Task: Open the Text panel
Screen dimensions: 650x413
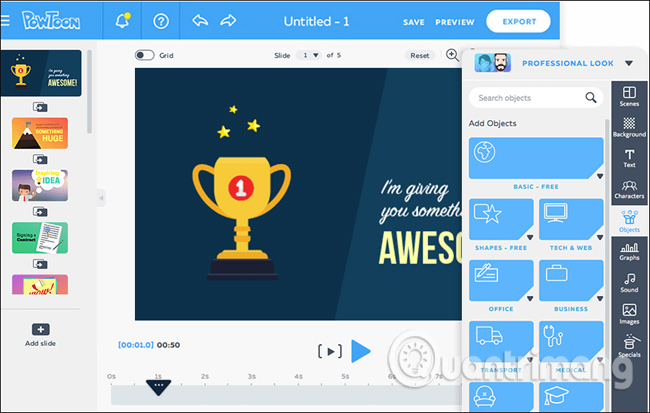Action: click(629, 158)
